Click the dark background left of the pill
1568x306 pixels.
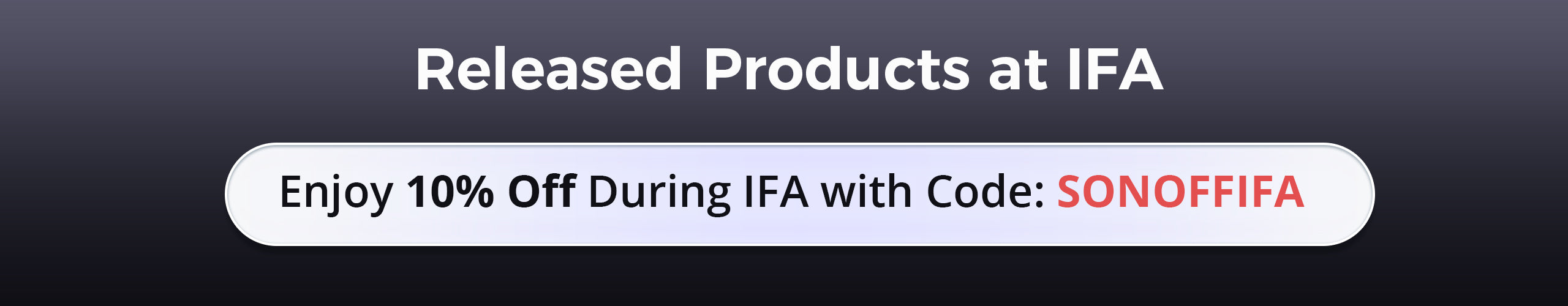tap(110, 195)
